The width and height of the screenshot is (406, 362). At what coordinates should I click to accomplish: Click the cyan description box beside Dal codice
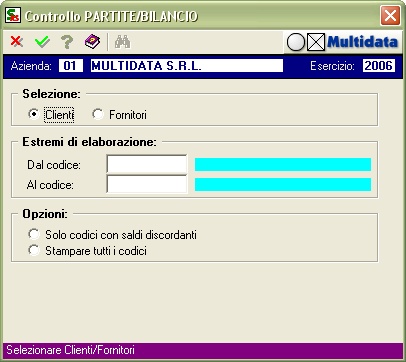click(x=283, y=165)
